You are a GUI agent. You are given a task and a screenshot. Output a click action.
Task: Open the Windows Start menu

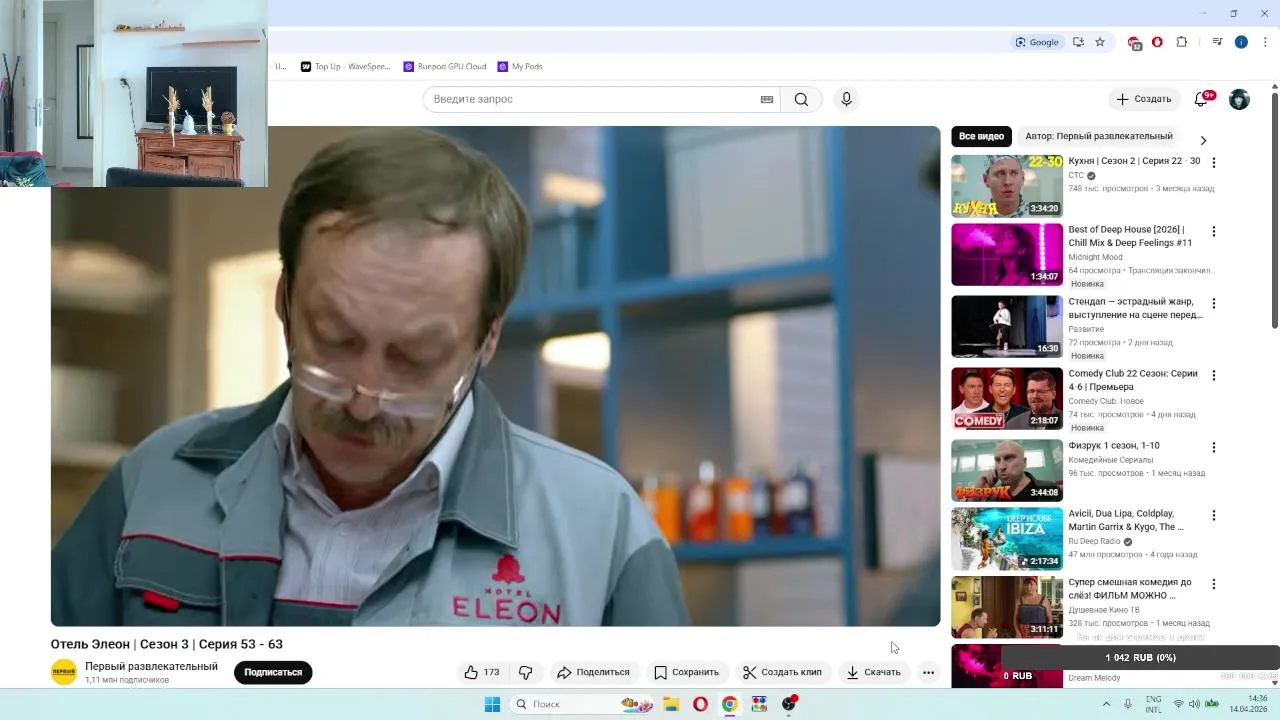point(492,704)
